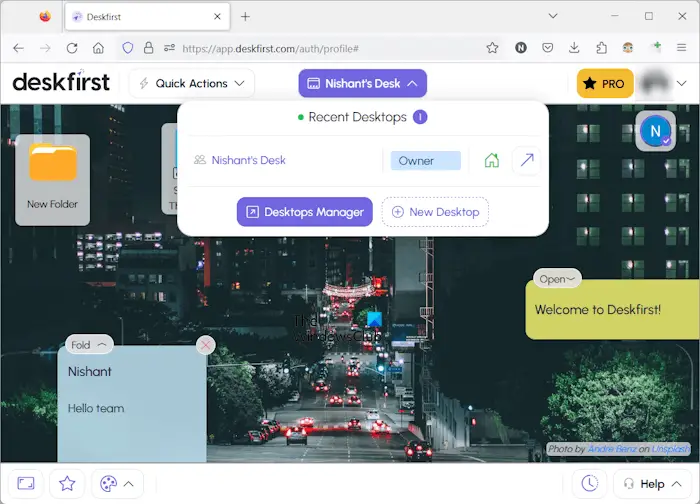Screen dimensions: 700x504
Task: Open the New Folder on desktop
Action: [x=53, y=179]
